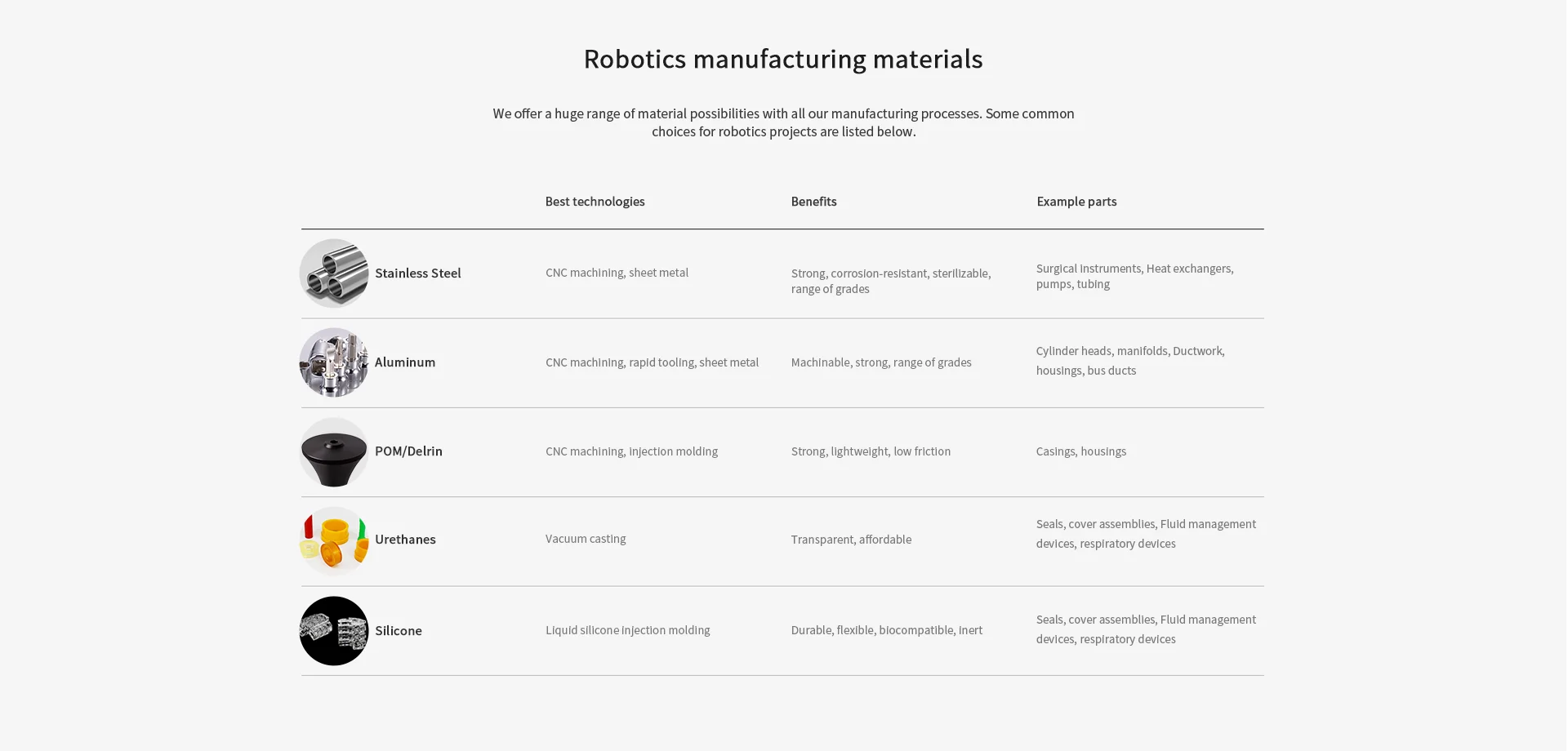The width and height of the screenshot is (1568, 751).
Task: Click the Casings, housings example text
Action: click(1080, 451)
